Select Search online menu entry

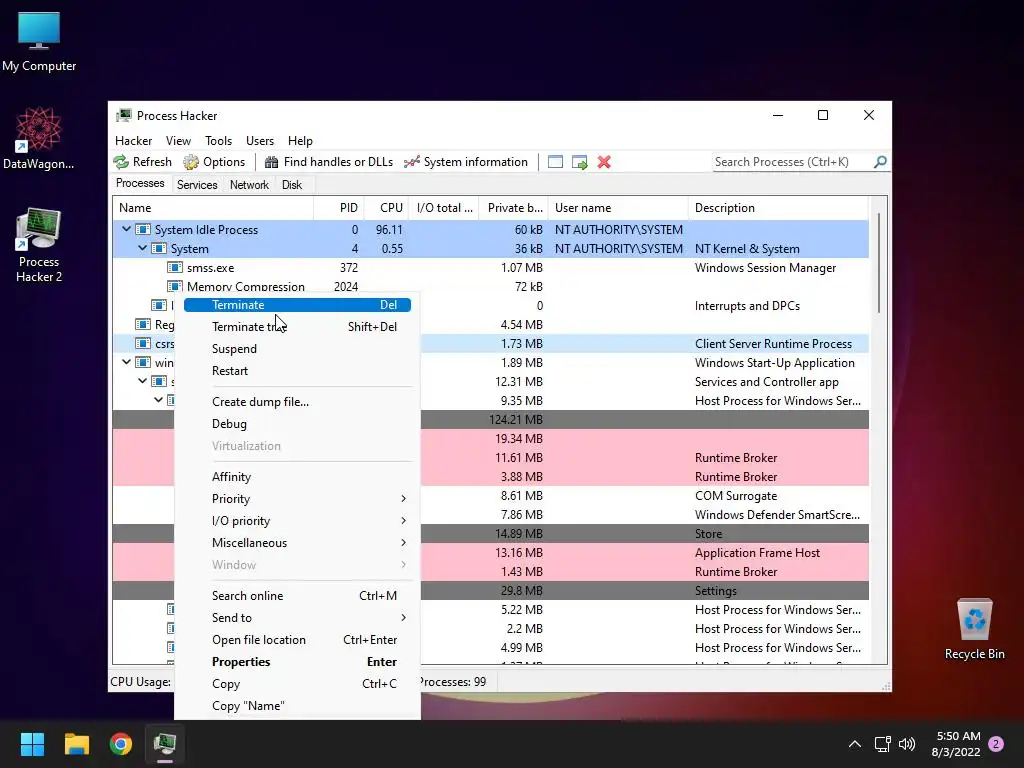(x=297, y=596)
